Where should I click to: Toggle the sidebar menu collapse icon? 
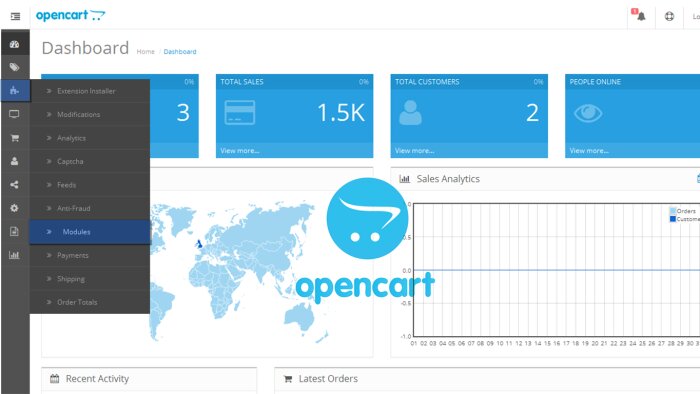[x=15, y=16]
